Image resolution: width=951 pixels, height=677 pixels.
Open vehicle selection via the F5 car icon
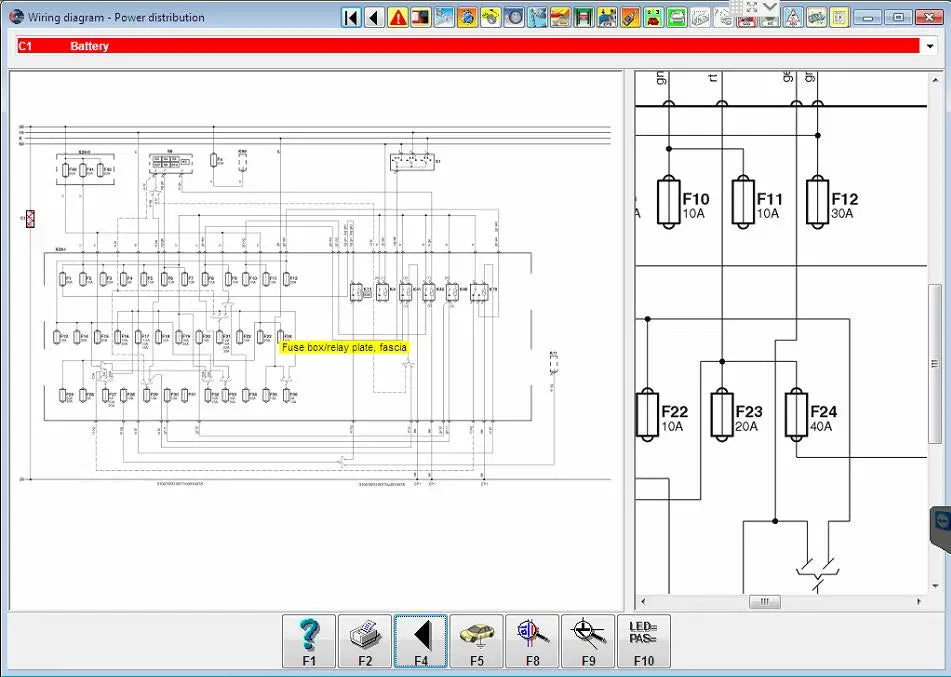click(477, 640)
